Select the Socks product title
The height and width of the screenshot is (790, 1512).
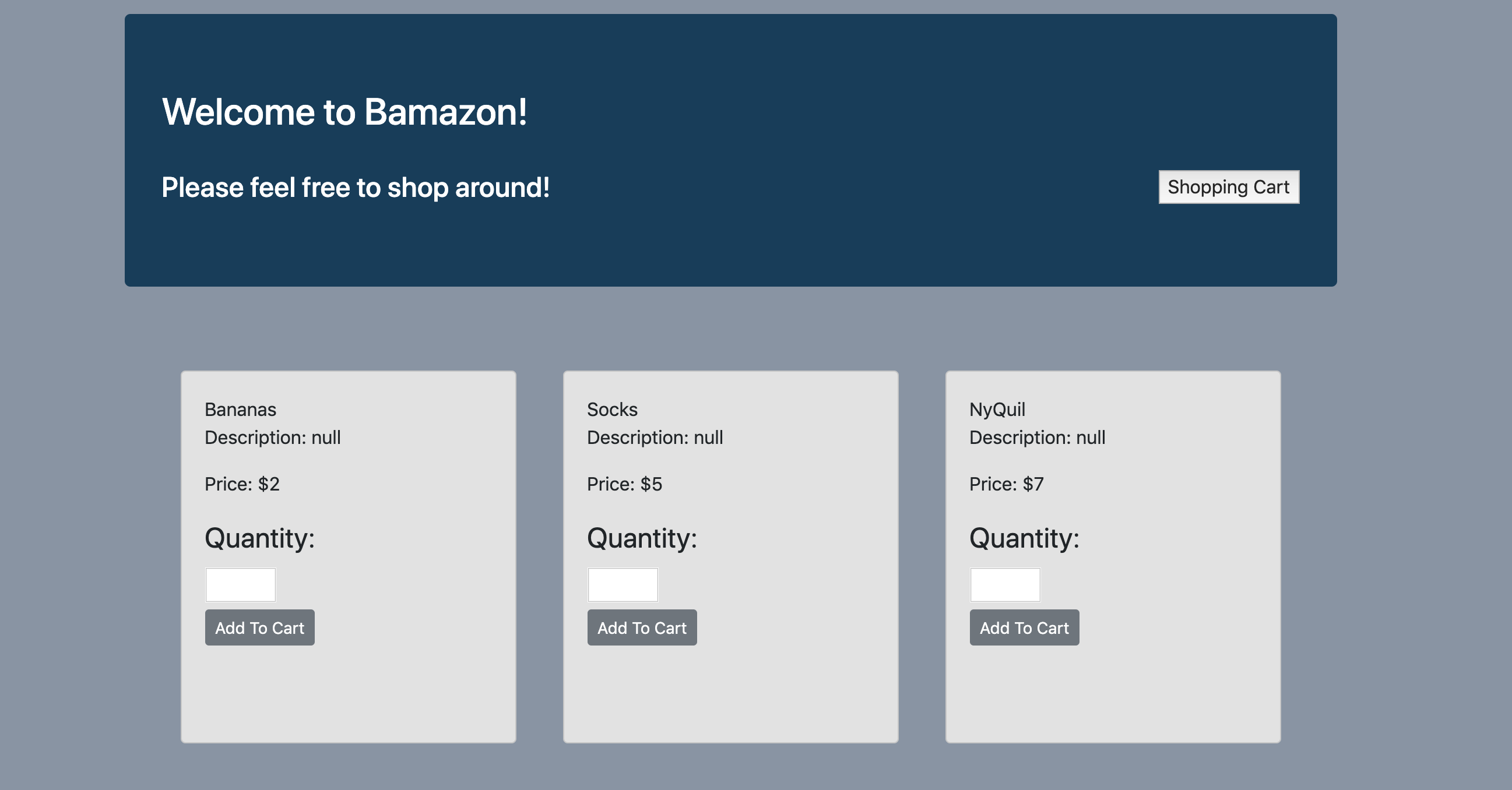(611, 410)
